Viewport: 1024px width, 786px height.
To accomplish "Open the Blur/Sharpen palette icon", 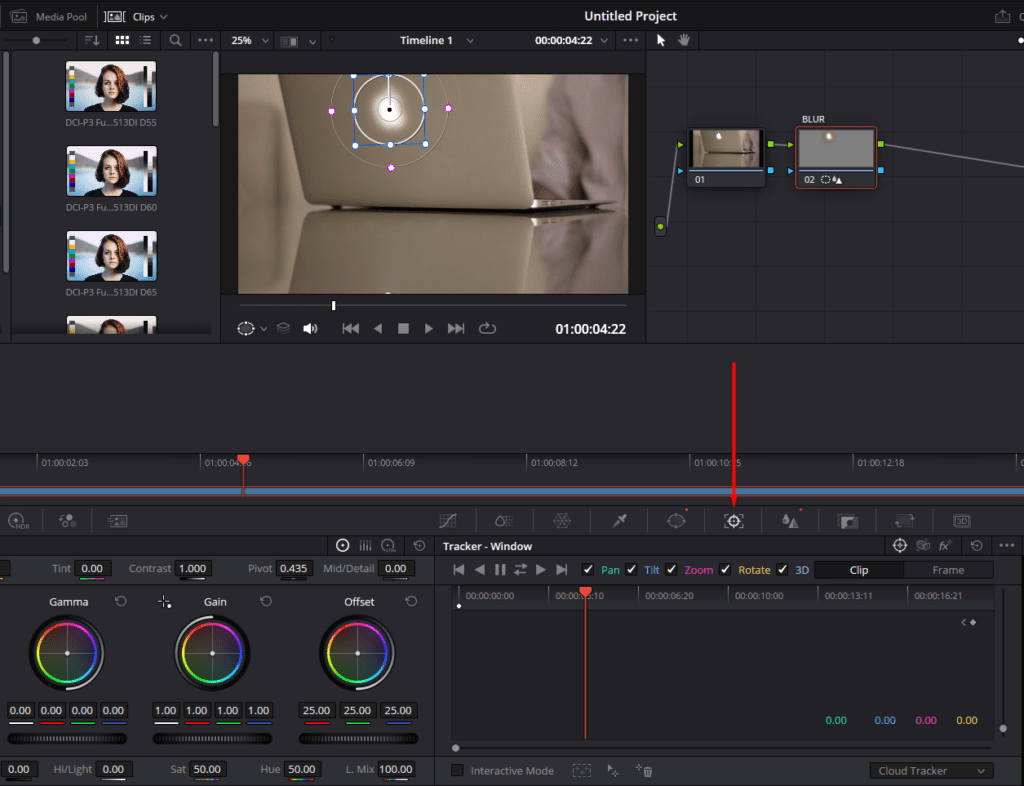I will click(791, 521).
